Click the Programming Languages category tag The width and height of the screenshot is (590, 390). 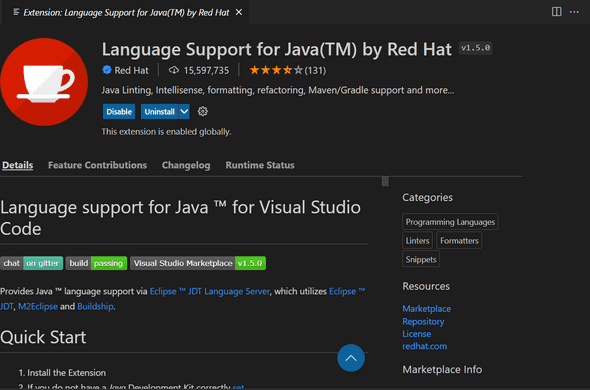tap(450, 222)
